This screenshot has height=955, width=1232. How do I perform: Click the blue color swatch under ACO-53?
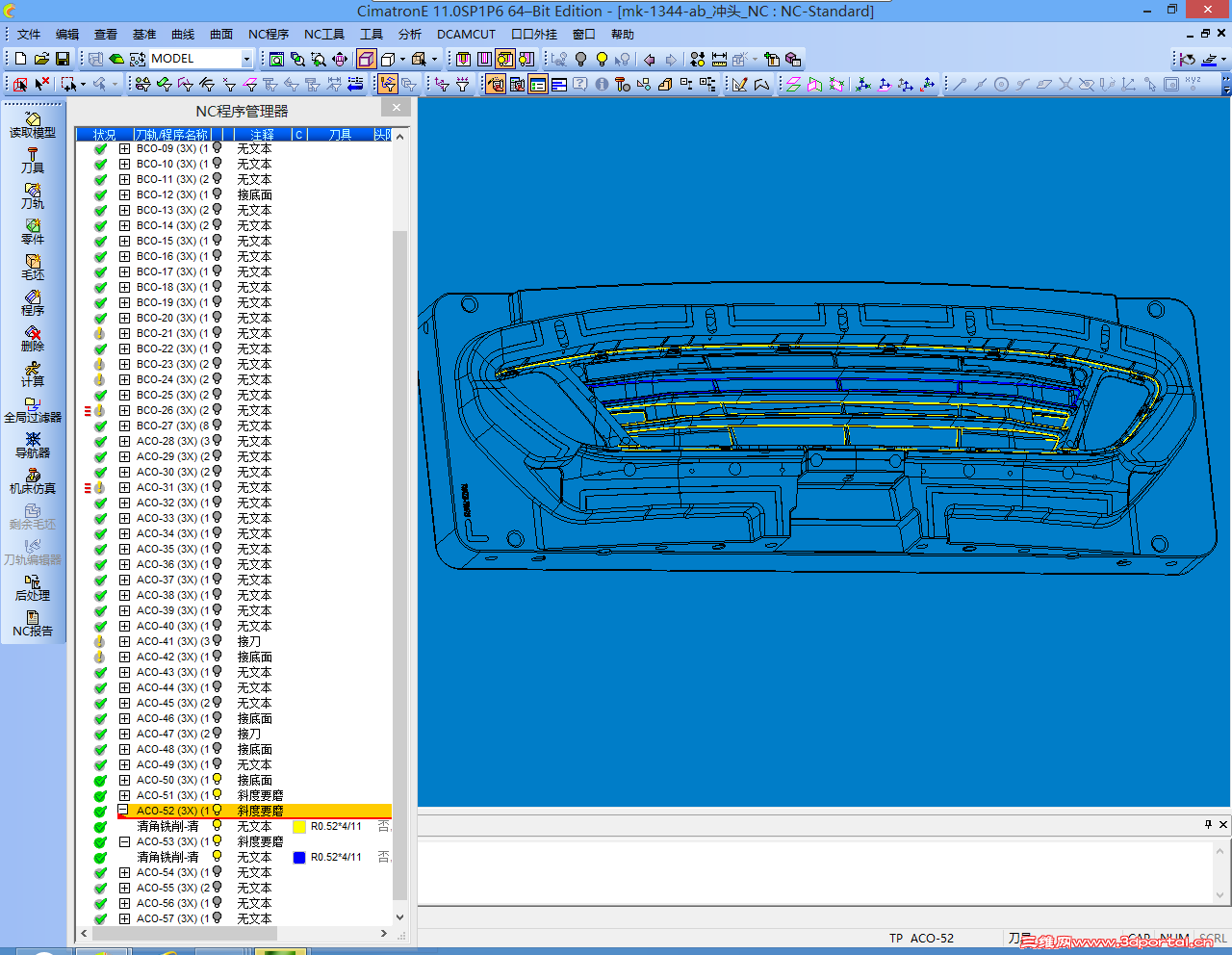pos(299,858)
